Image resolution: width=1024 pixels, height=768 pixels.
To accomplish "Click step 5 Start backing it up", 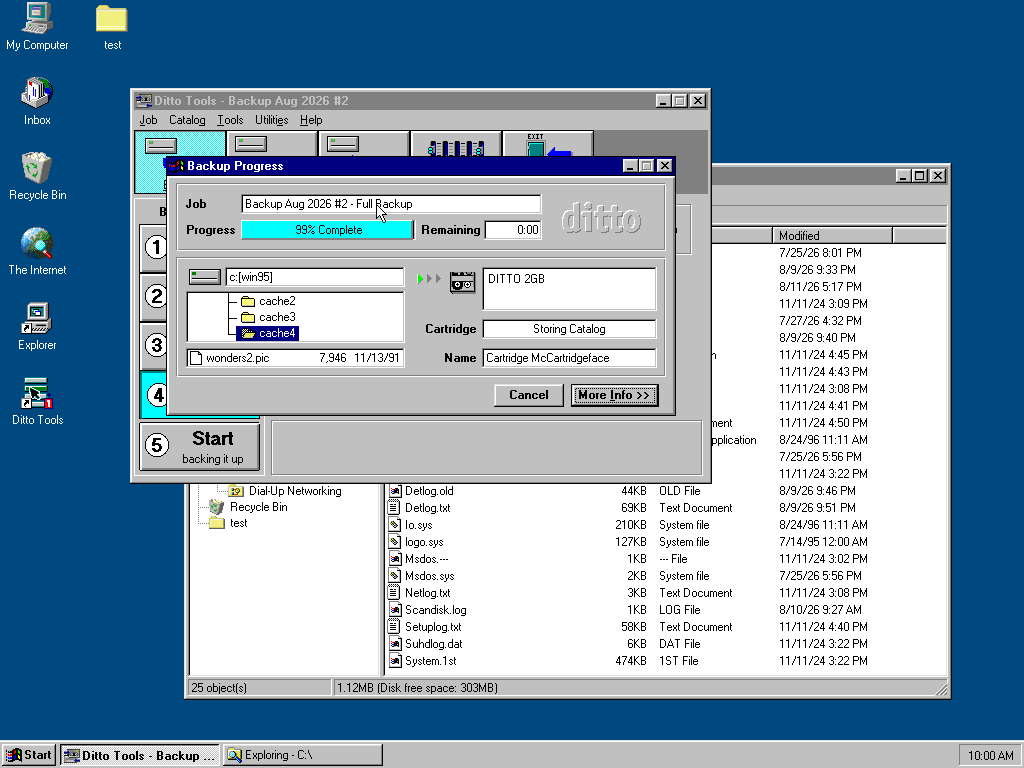I will [x=200, y=447].
